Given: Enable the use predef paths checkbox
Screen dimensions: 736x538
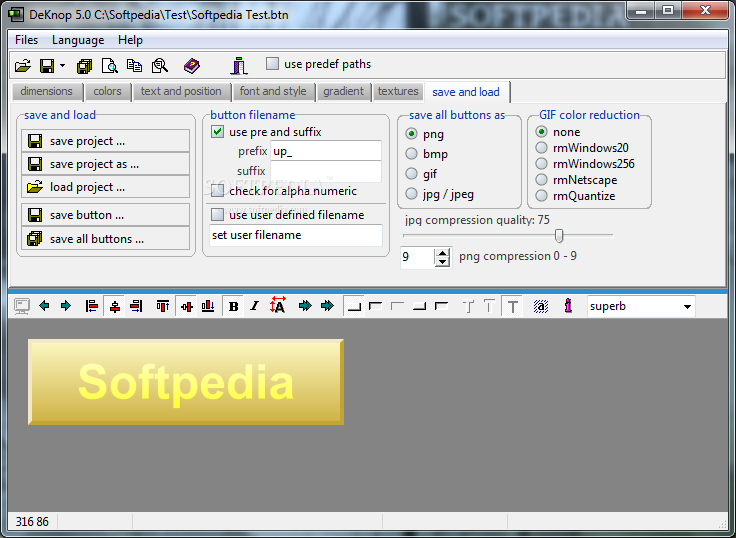Looking at the screenshot, I should (272, 63).
